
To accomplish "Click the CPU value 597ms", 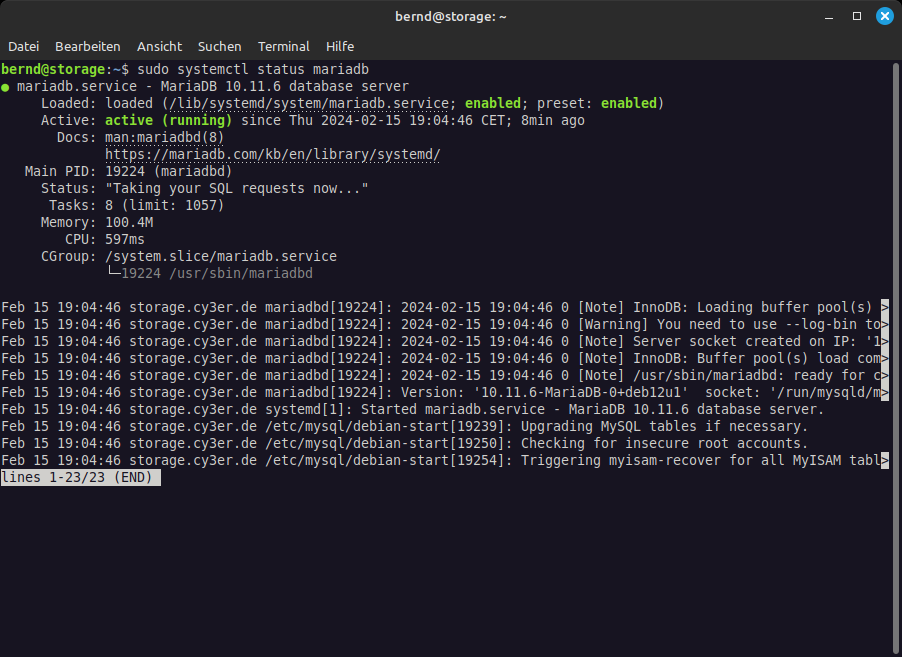I will (125, 239).
